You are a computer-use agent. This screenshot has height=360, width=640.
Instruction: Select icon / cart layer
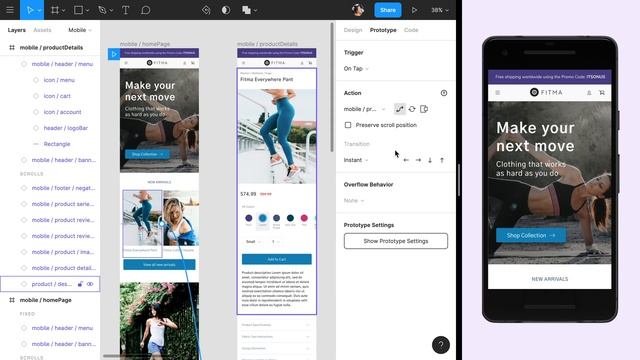pos(57,96)
